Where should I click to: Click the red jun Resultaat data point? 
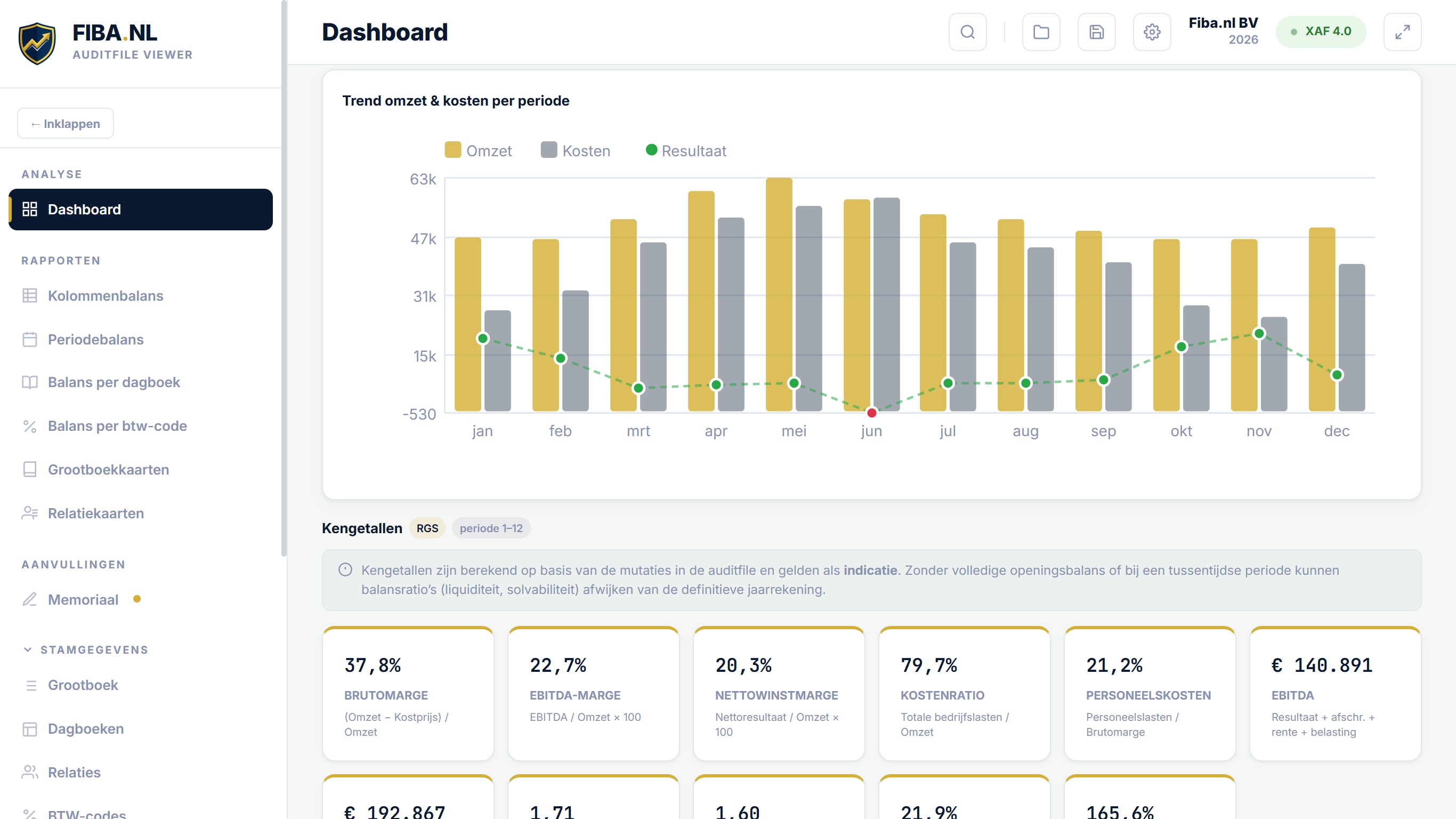pos(871,413)
